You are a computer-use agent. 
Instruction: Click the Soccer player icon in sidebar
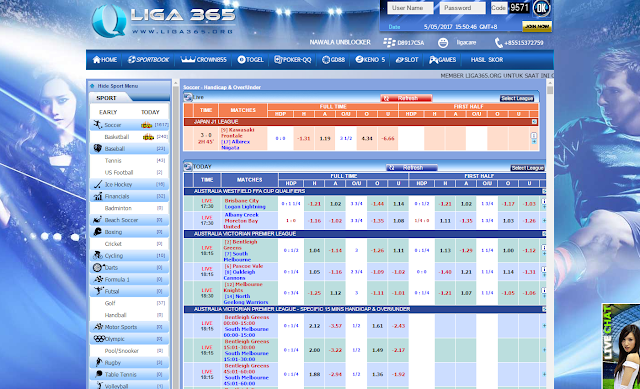click(97, 124)
